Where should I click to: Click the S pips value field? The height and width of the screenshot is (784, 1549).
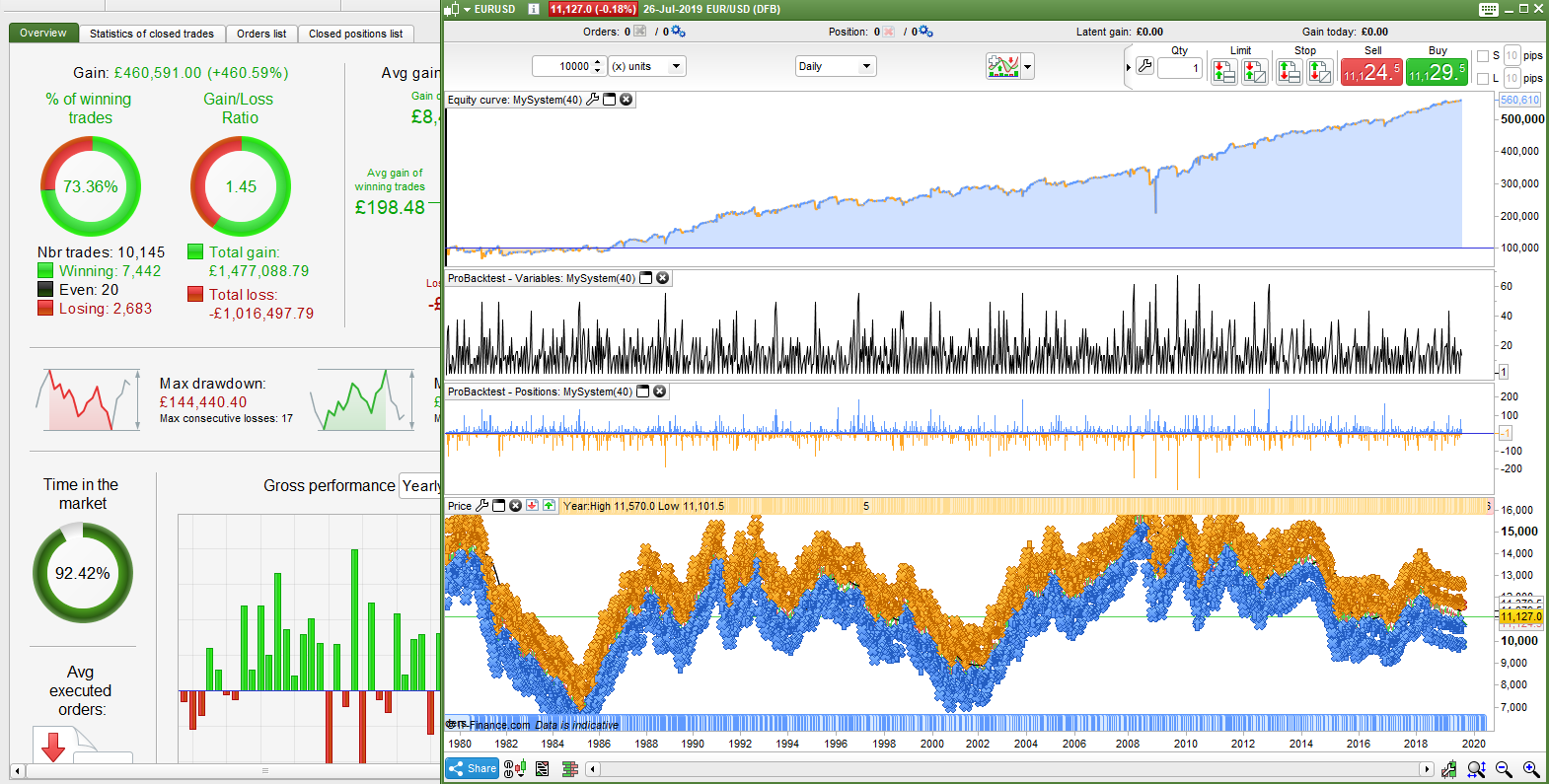(x=1512, y=56)
